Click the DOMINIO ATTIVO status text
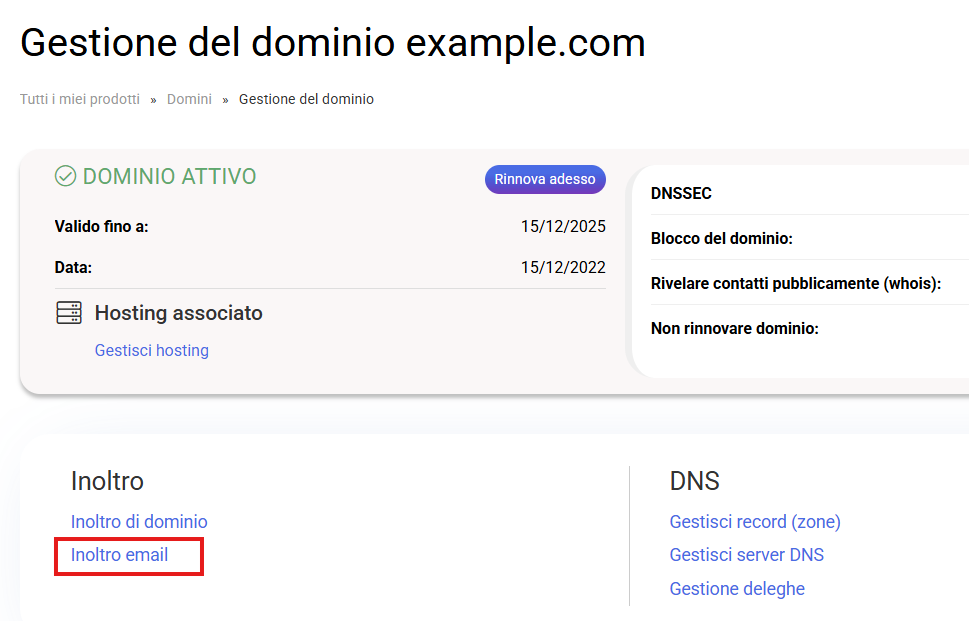This screenshot has width=969, height=621. click(x=169, y=177)
